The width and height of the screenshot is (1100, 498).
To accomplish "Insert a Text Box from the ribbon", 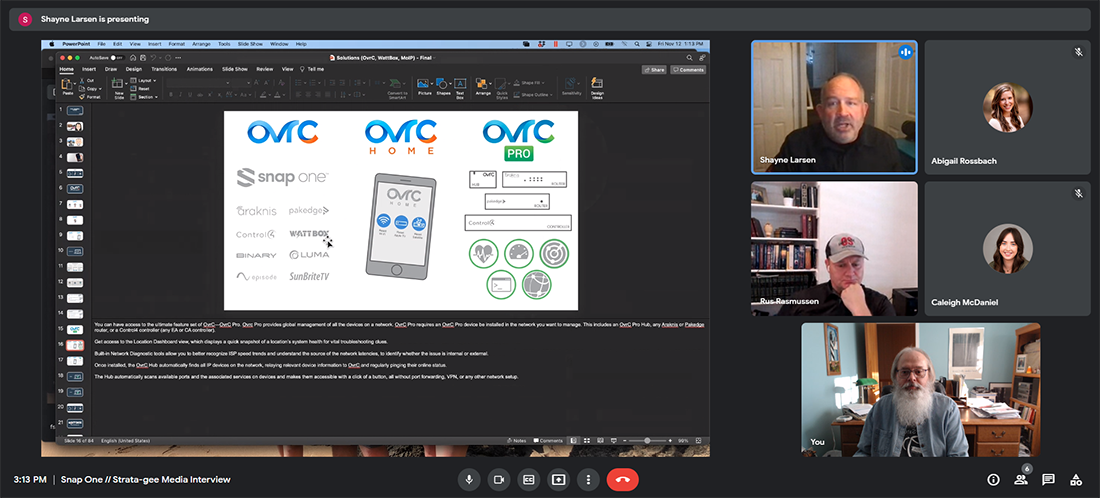I will coord(460,88).
